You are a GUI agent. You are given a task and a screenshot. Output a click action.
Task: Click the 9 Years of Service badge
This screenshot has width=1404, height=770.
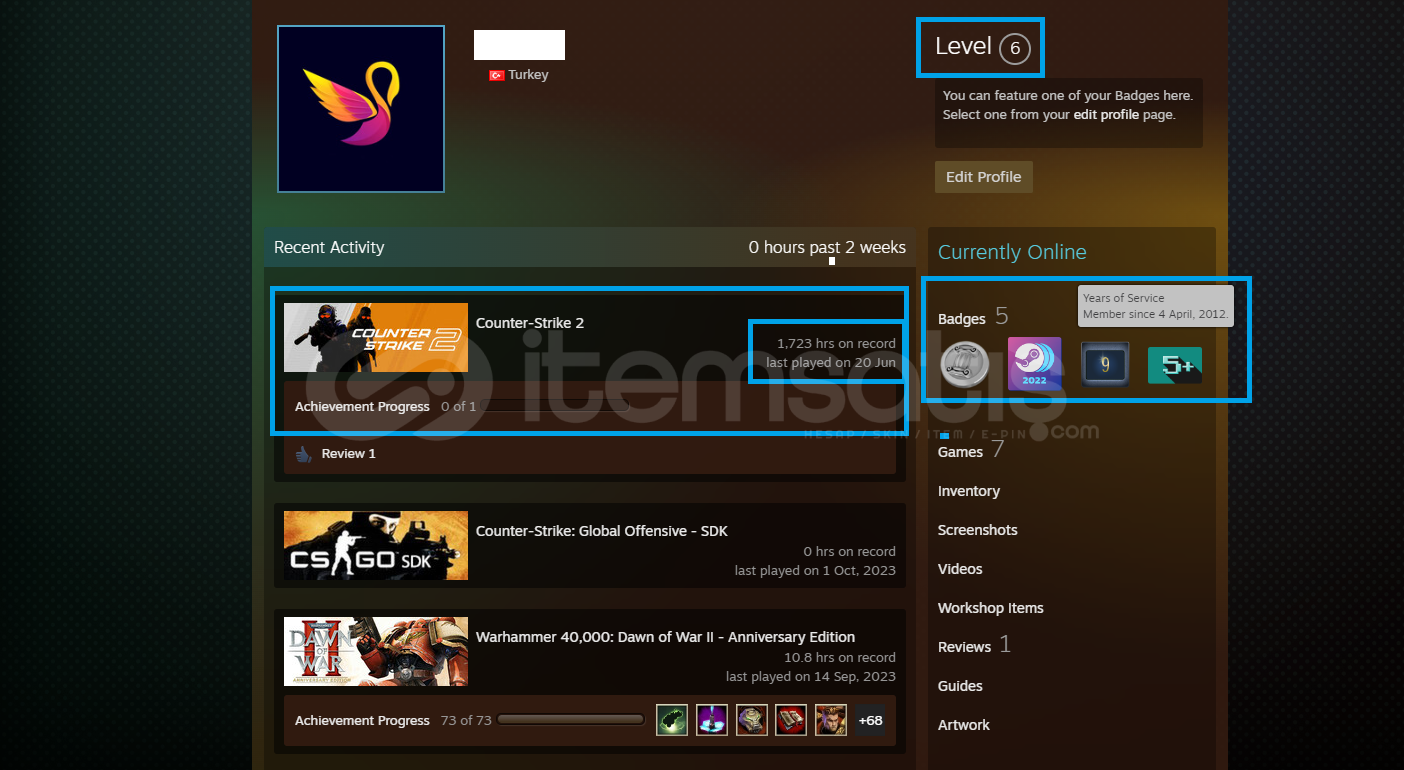coord(1105,365)
